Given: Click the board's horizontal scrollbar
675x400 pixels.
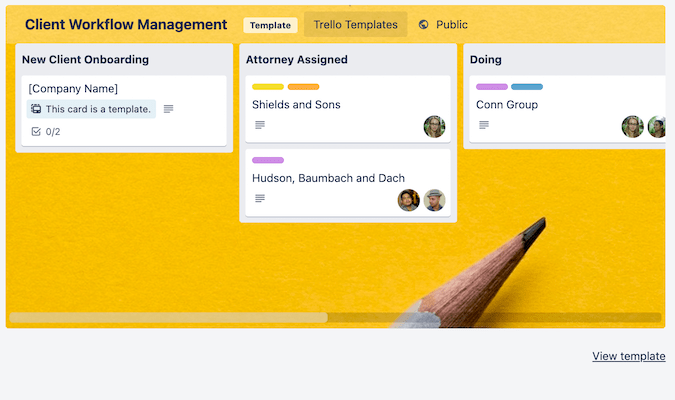Looking at the screenshot, I should (x=168, y=318).
